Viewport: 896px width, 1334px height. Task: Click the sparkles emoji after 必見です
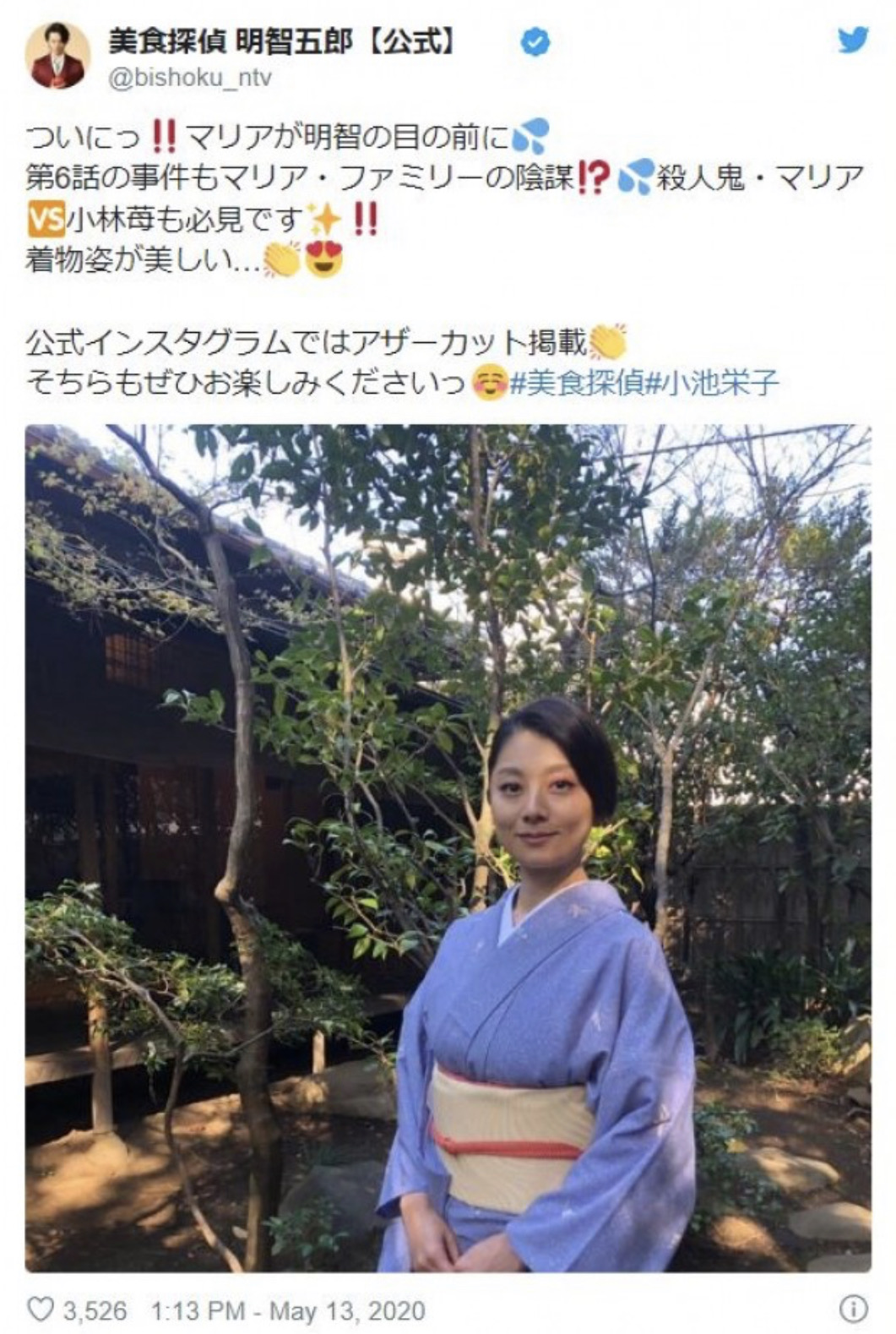[x=324, y=220]
